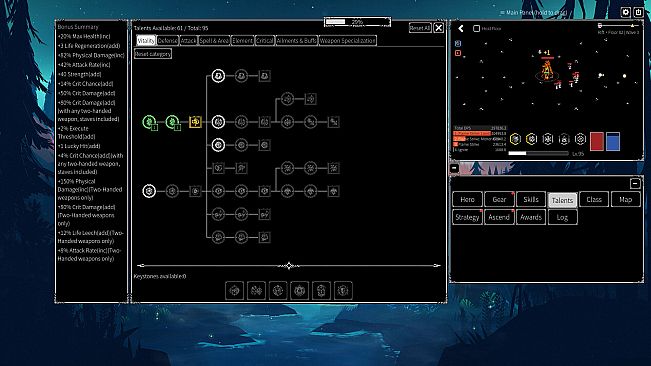This screenshot has height=366, width=651.
Task: Open settings with the gear icon
Action: 626,12
